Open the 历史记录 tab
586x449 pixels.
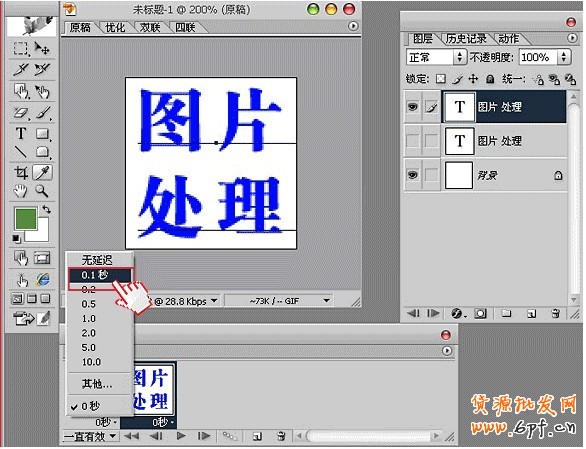466,39
